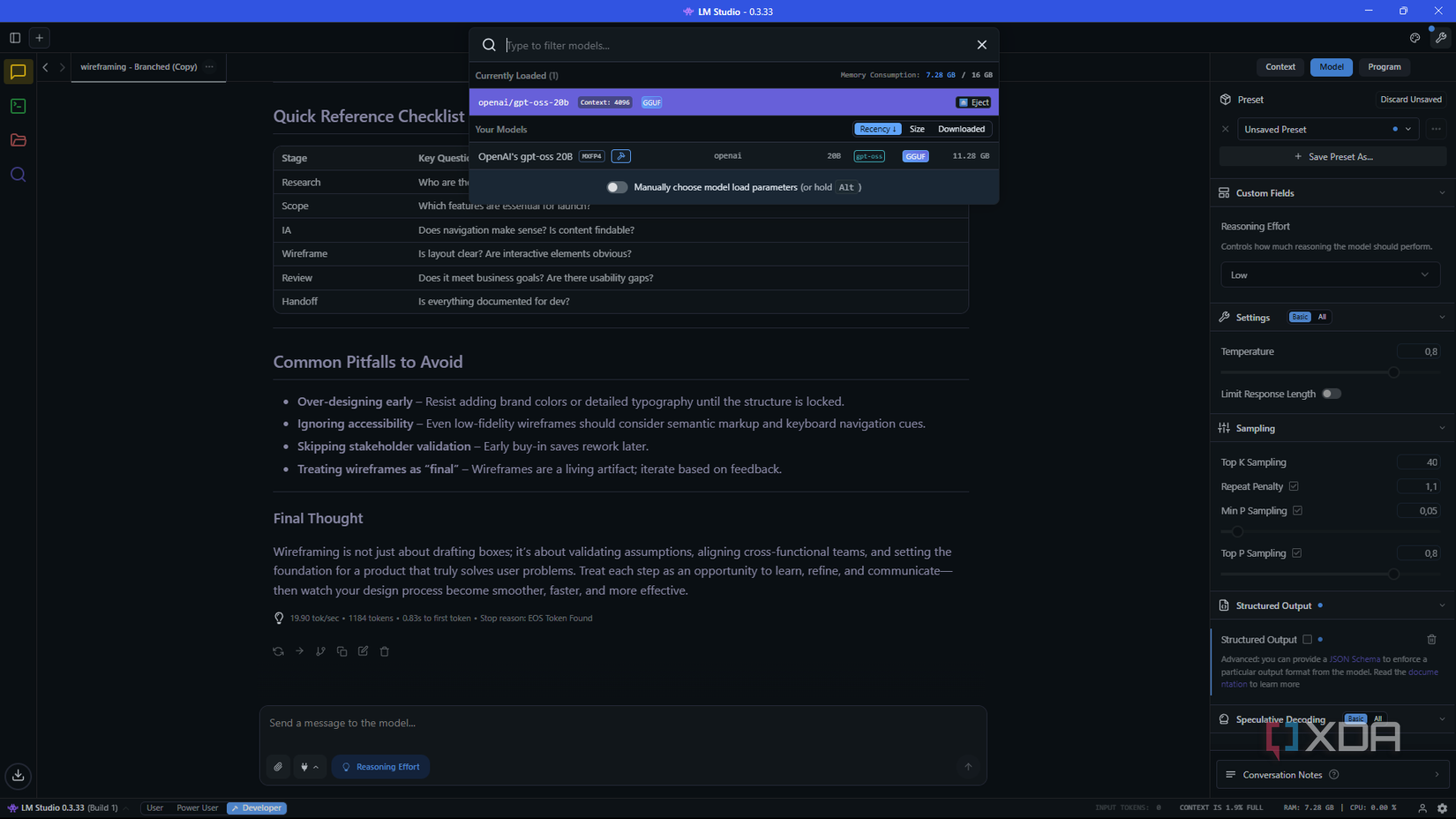Expand the Conversation Notes panel
The width and height of the screenshot is (1456, 819).
(x=1332, y=775)
